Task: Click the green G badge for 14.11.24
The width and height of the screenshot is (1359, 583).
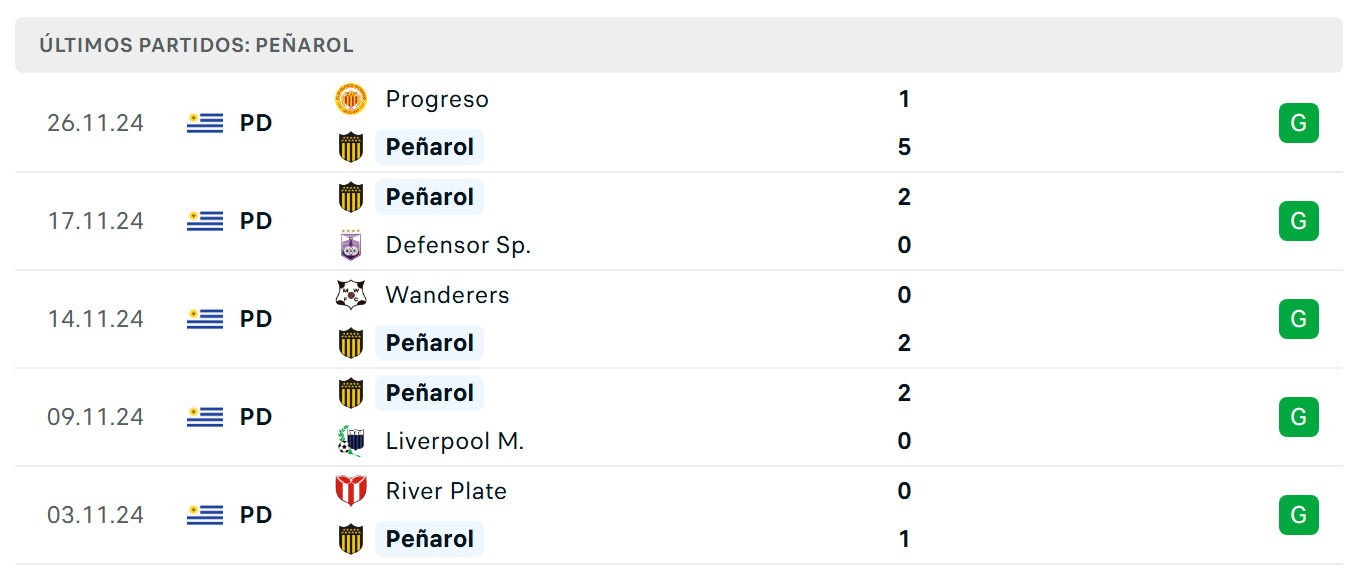Action: pos(1299,319)
